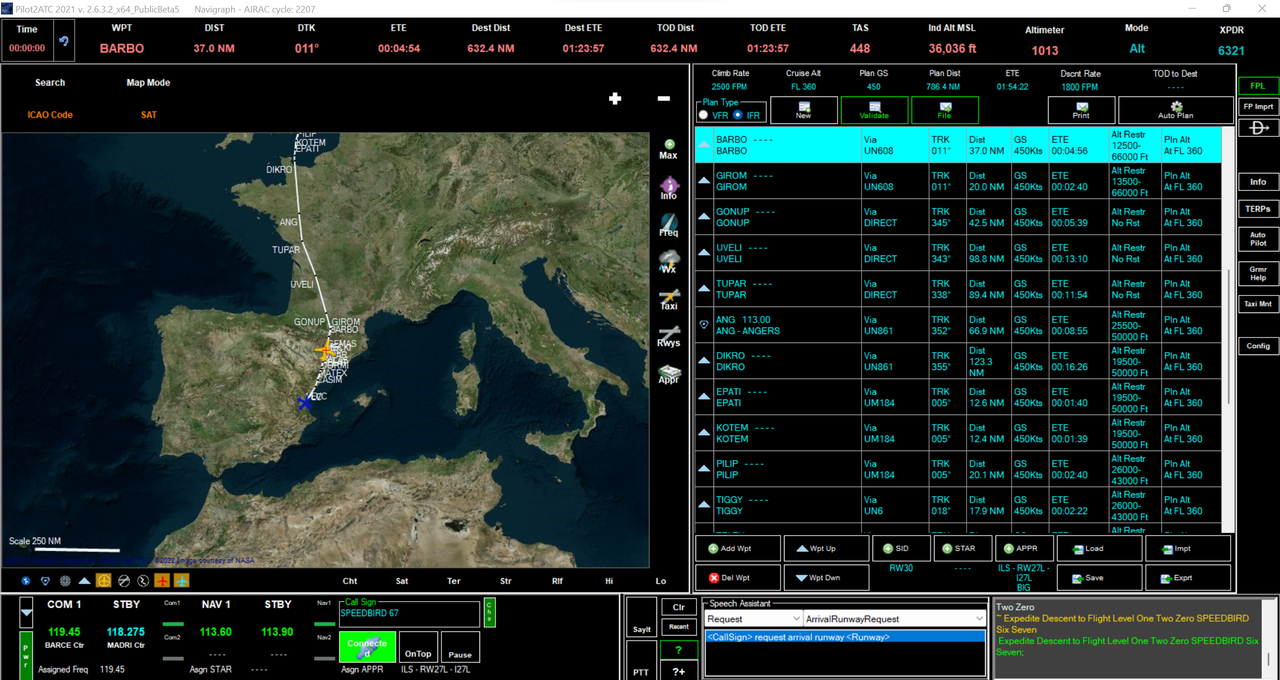Open the Rwys runways icon
Screen dimensions: 1280x680
(669, 336)
